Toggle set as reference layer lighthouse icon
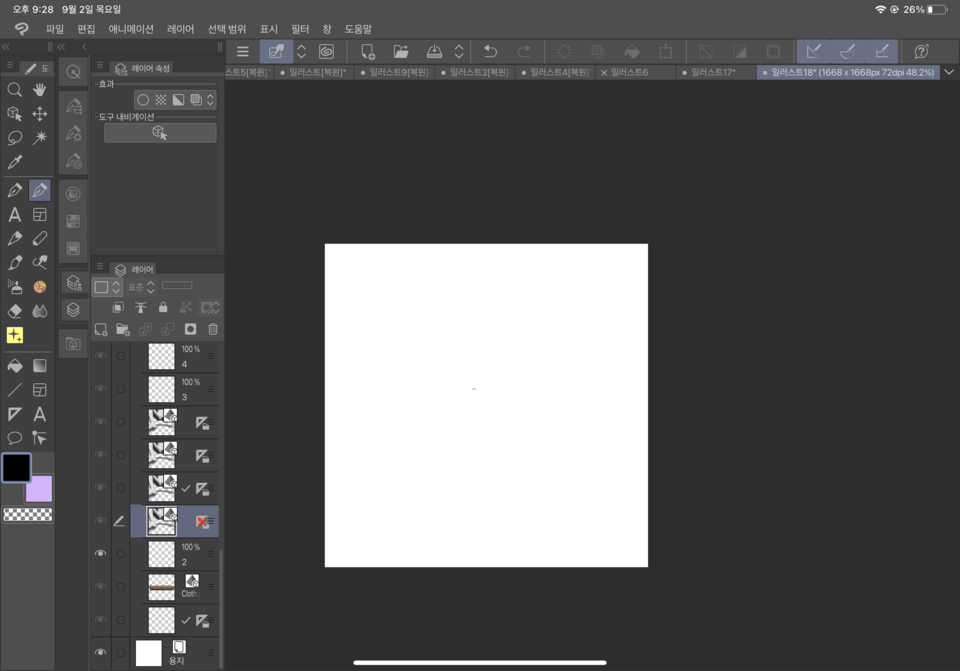 coord(141,307)
